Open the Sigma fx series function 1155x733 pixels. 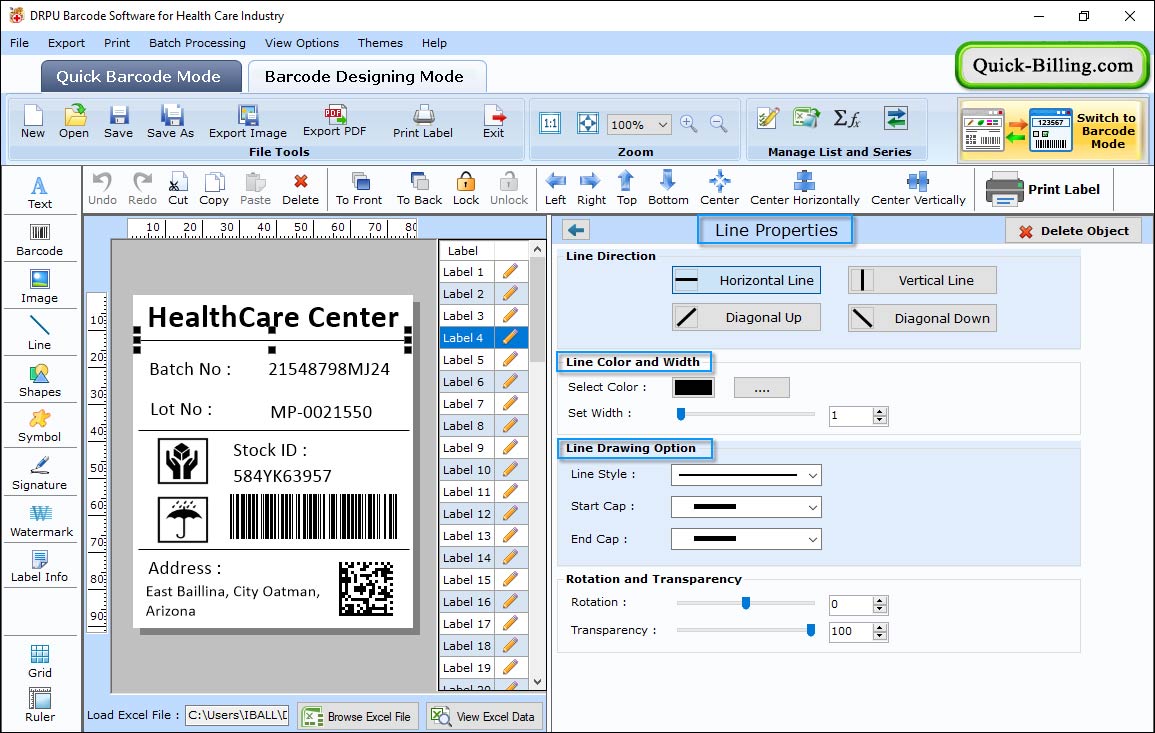pos(847,118)
